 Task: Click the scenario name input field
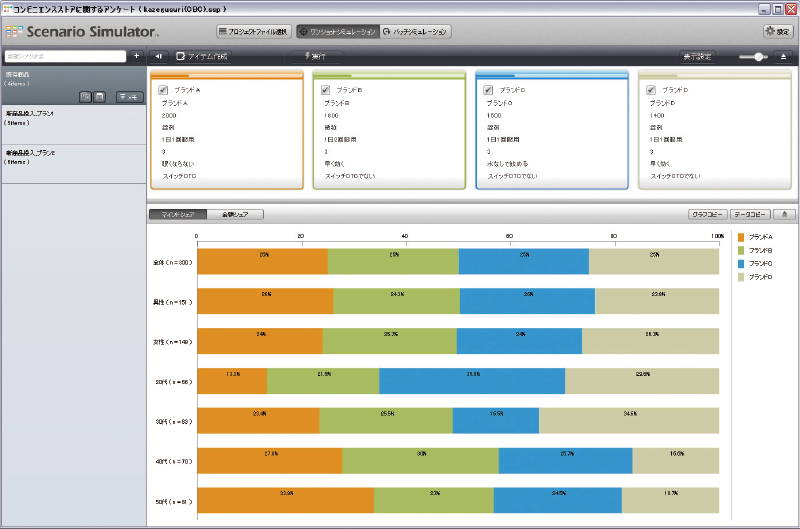(x=64, y=56)
